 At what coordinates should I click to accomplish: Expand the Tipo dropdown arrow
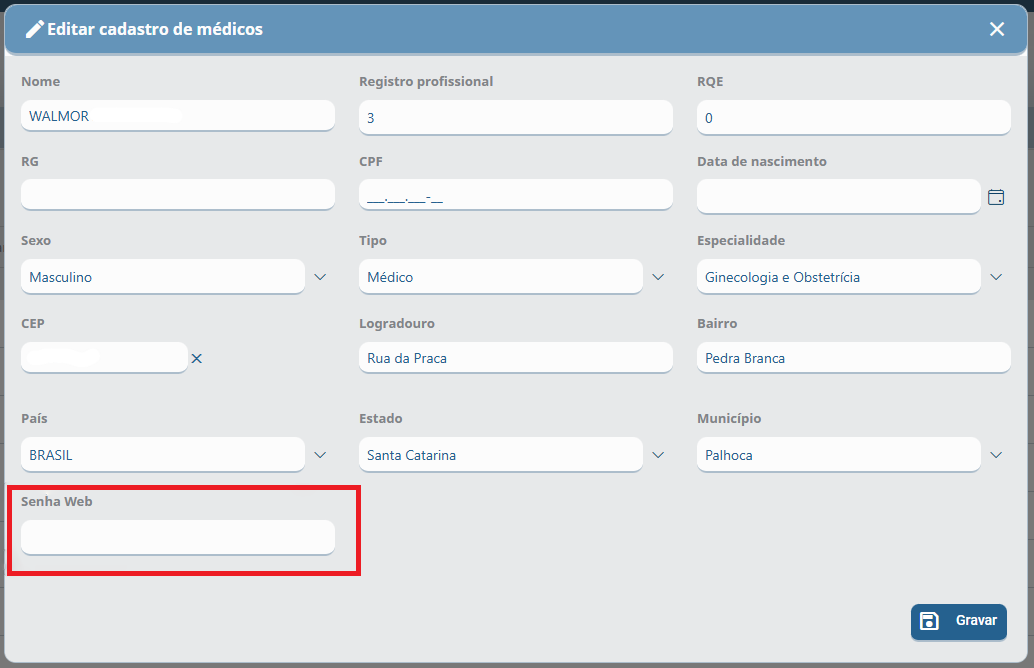coord(658,277)
